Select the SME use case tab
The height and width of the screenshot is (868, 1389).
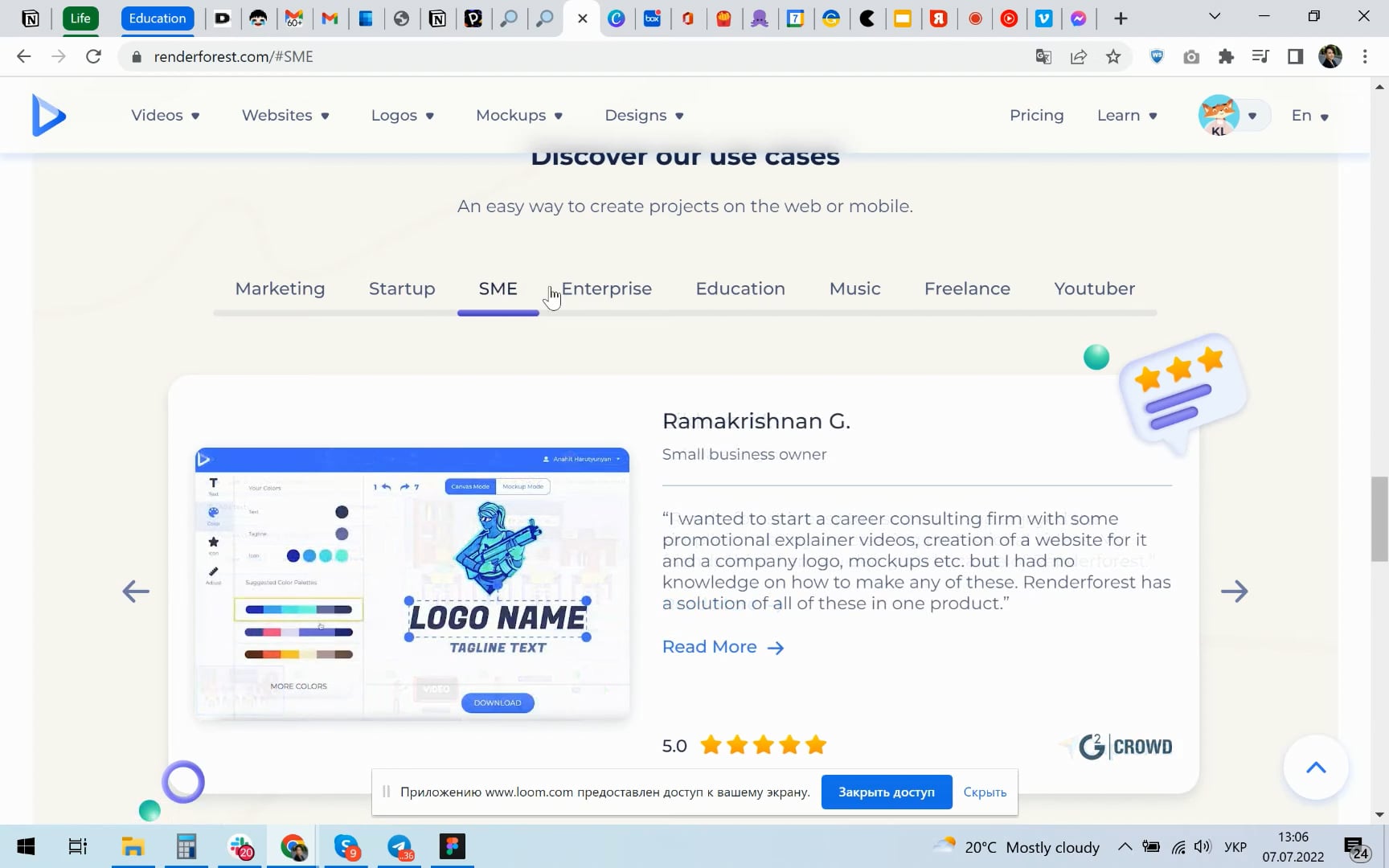tap(498, 289)
